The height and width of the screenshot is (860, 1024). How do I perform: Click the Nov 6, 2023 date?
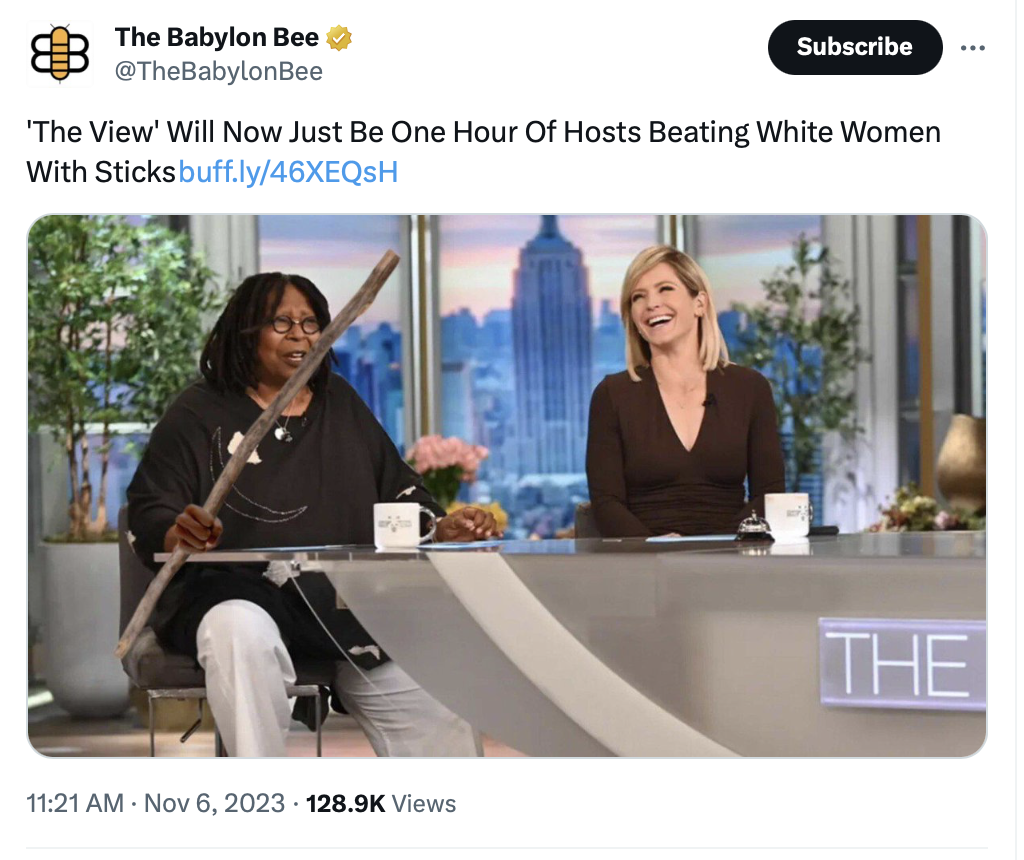pyautogui.click(x=214, y=803)
